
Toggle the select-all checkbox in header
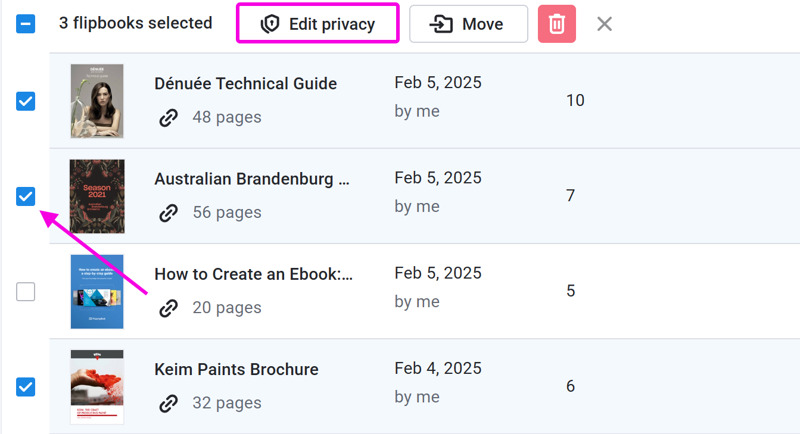tap(26, 23)
